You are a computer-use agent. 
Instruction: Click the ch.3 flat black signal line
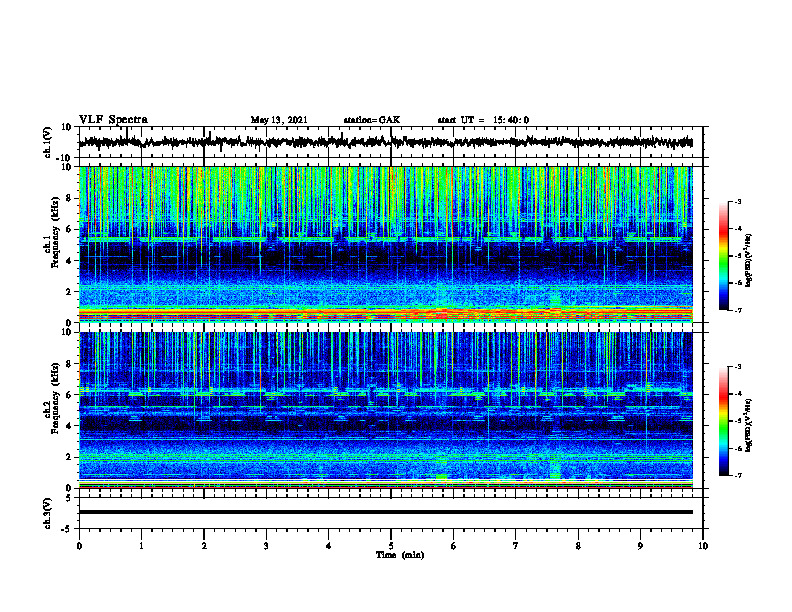pos(386,512)
